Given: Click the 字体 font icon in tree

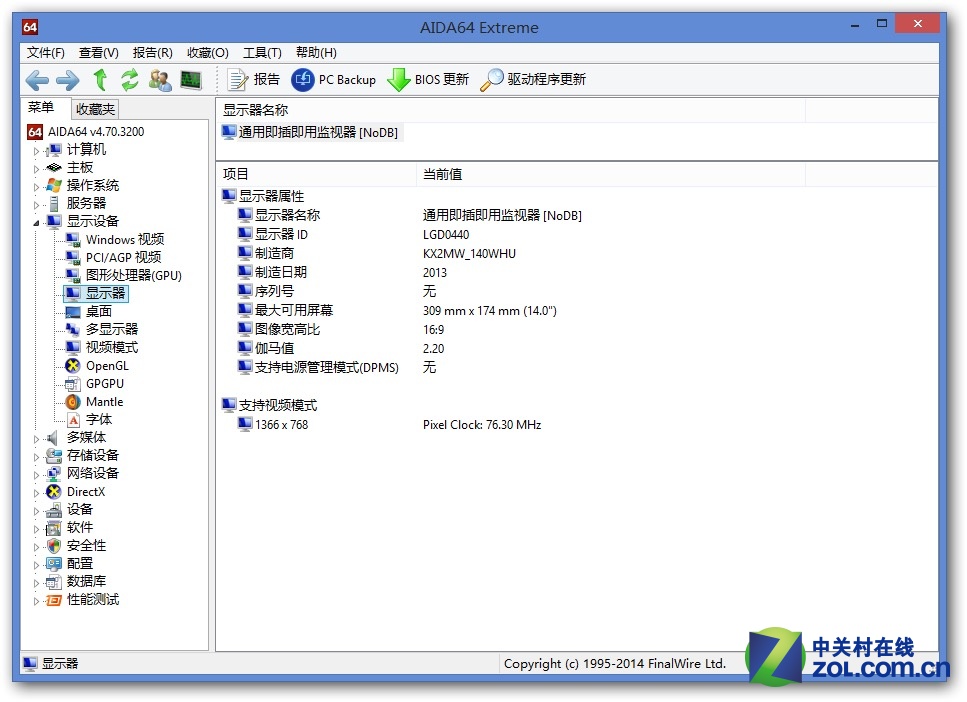Looking at the screenshot, I should point(73,420).
